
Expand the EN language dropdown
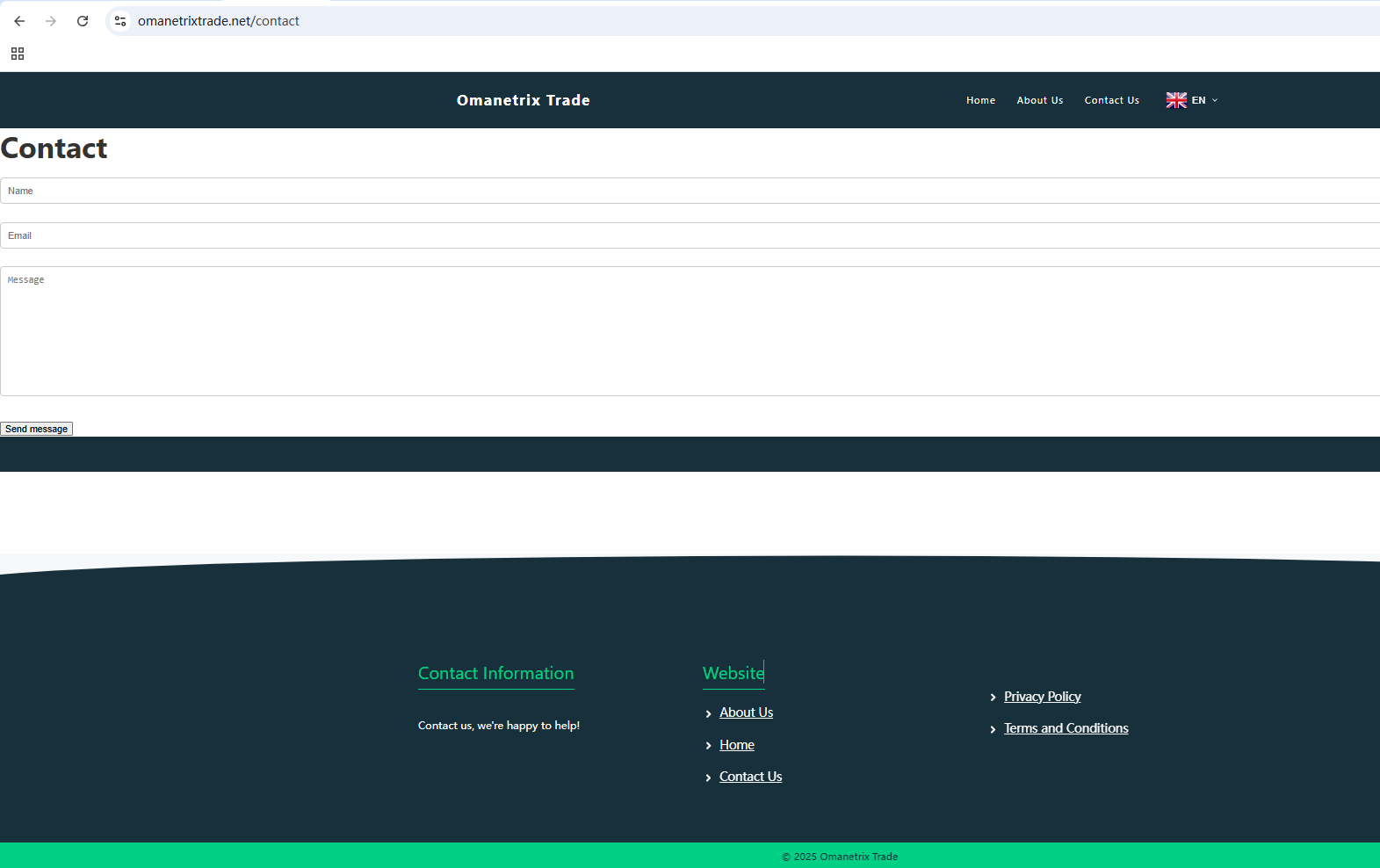(x=1204, y=100)
